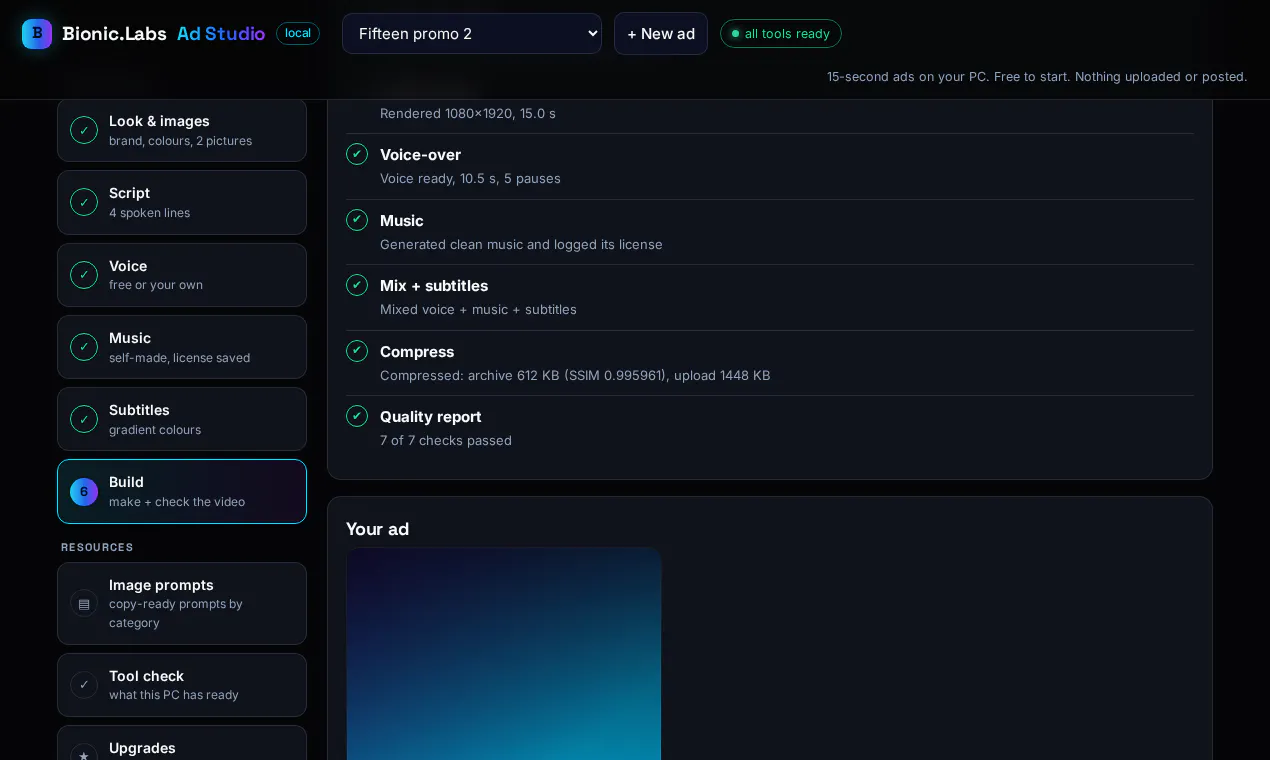Click "Mixed voice + music + subtitles" text
The image size is (1270, 760).
pos(478,309)
